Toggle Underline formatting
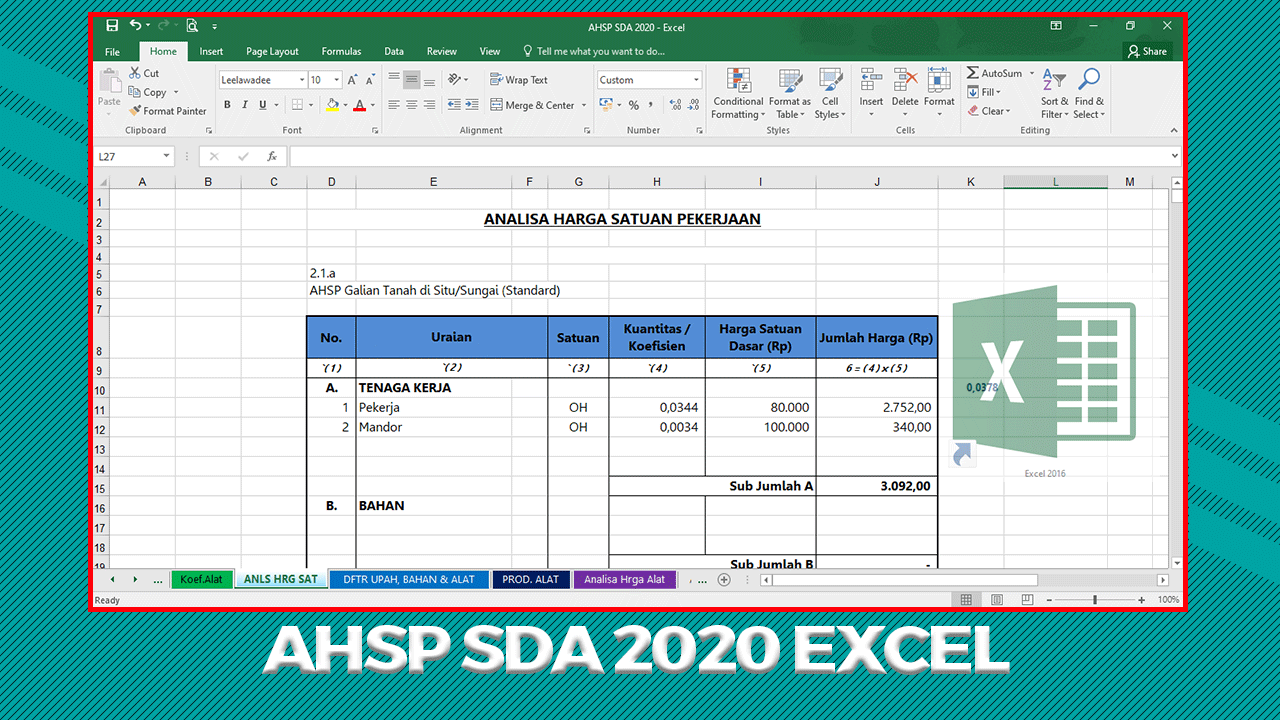Image resolution: width=1280 pixels, height=720 pixels. pos(263,105)
